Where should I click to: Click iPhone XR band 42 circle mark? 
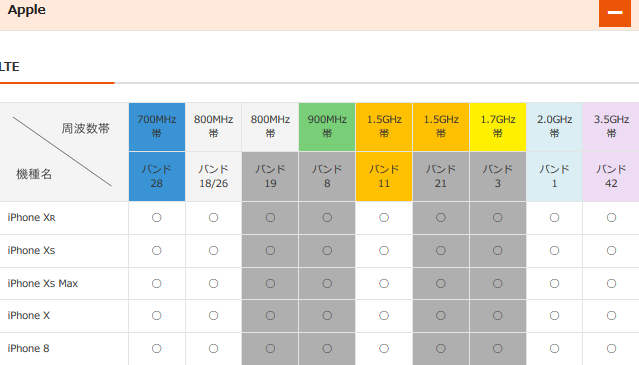[x=611, y=218]
